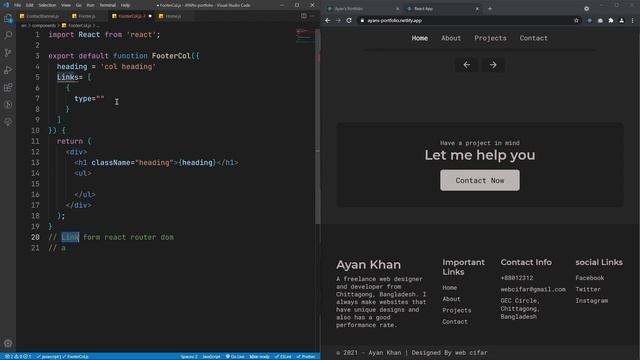This screenshot has height=360, width=640.
Task: Open the View menu
Action: (66, 5)
